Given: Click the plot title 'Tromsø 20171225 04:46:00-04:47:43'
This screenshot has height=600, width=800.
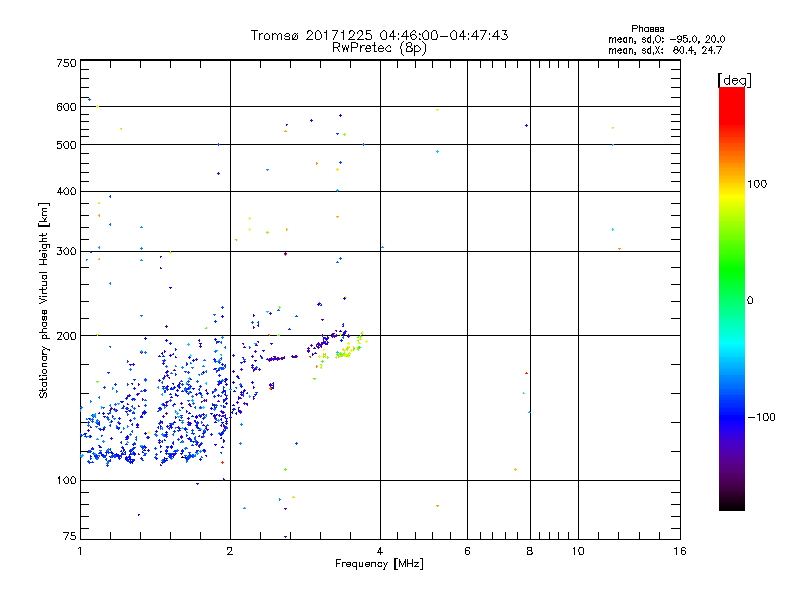Looking at the screenshot, I should point(379,35).
